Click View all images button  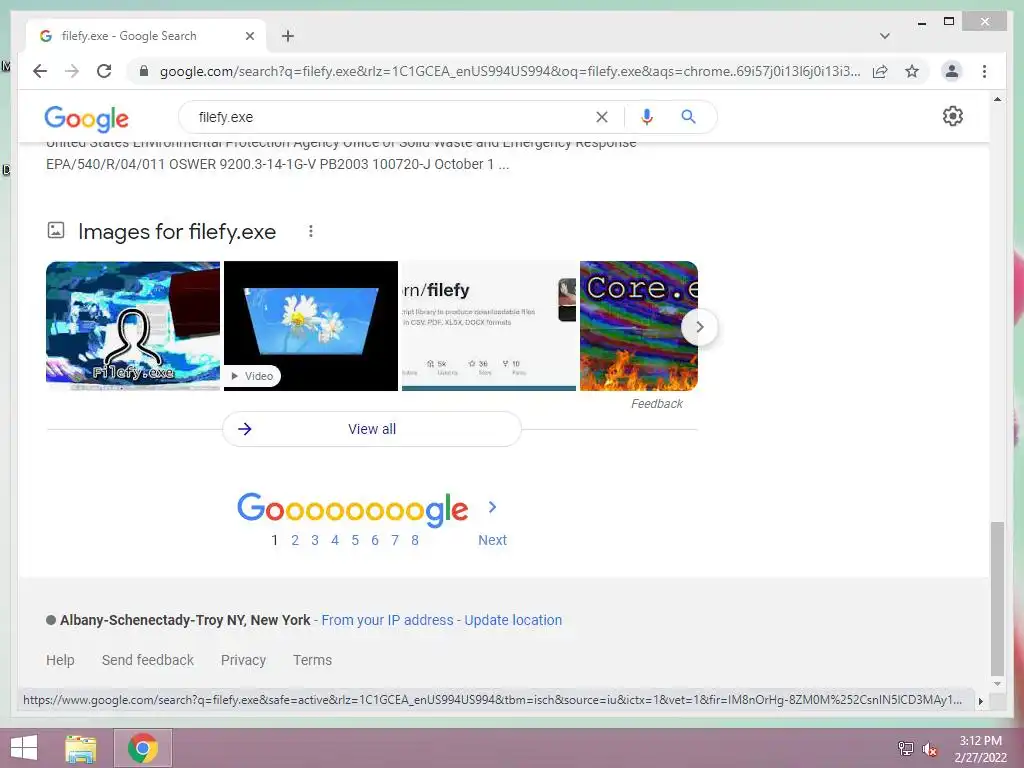[372, 429]
